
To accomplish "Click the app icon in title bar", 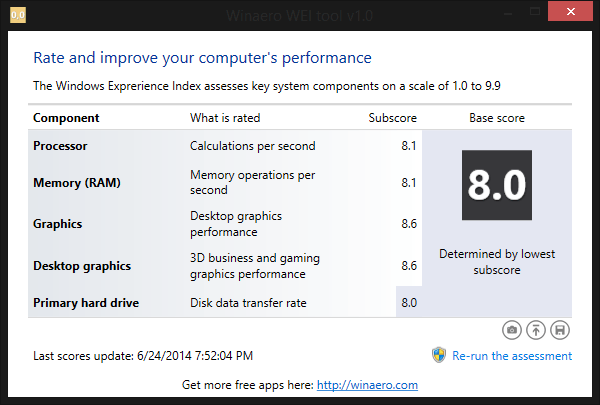I will coord(17,15).
